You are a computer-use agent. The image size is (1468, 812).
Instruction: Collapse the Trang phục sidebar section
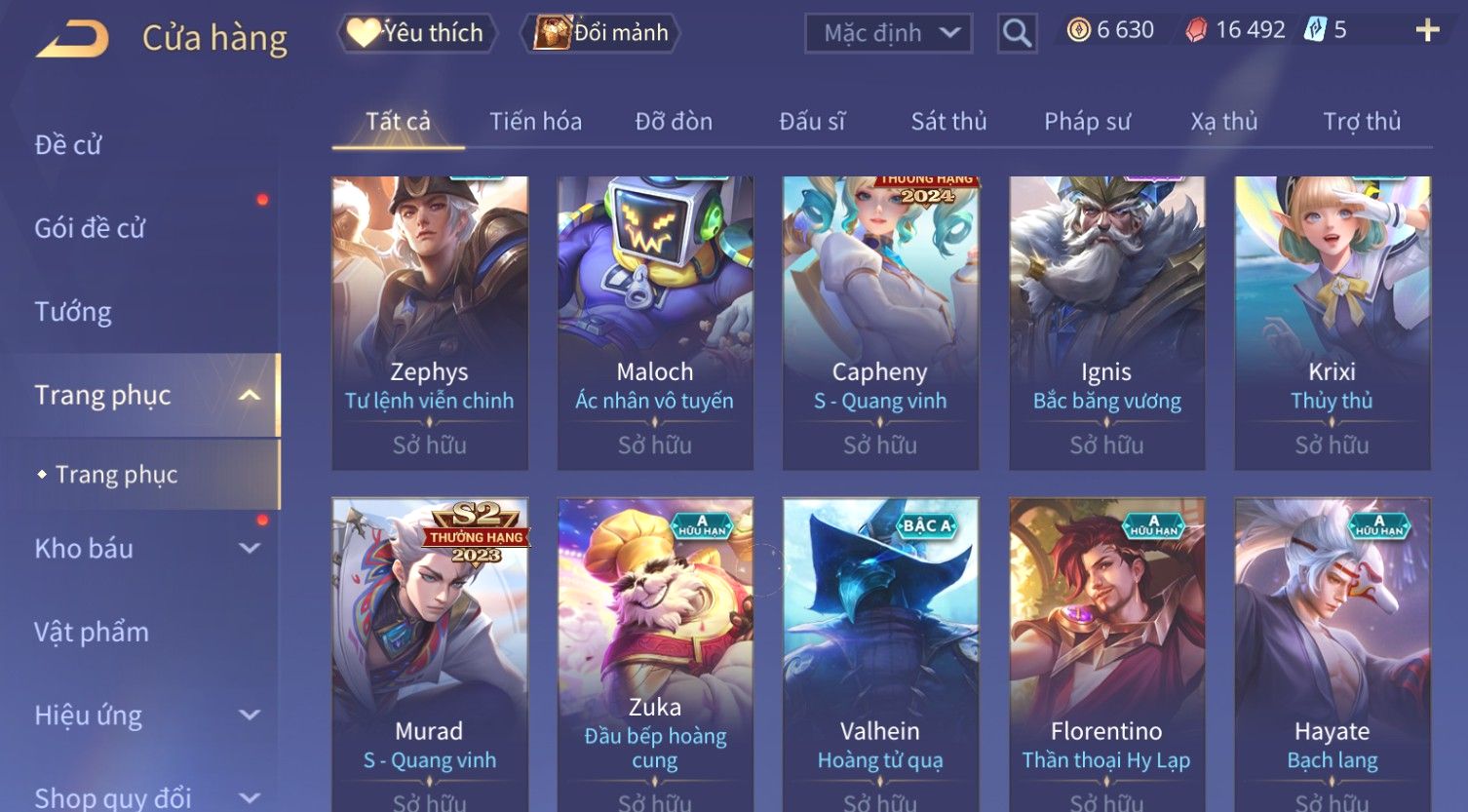tap(250, 396)
